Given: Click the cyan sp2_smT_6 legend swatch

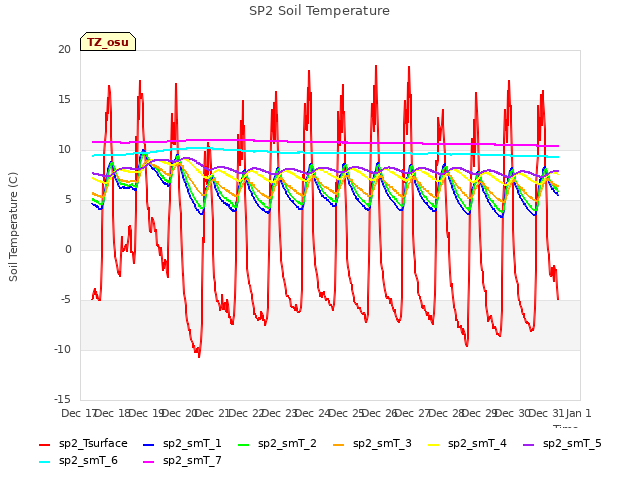Looking at the screenshot, I should pos(44,462).
